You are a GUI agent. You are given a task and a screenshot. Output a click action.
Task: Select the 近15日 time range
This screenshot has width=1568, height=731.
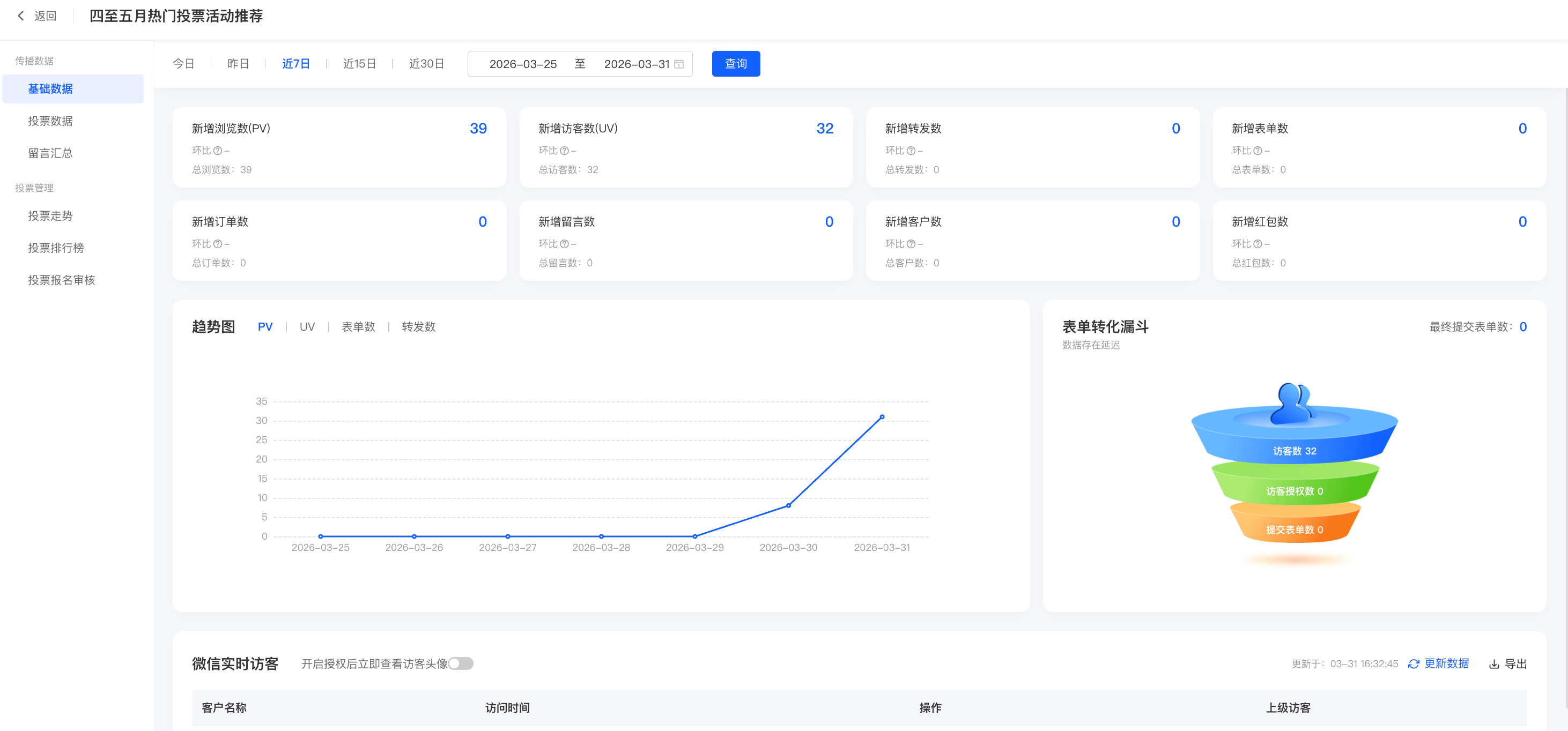pyautogui.click(x=359, y=64)
